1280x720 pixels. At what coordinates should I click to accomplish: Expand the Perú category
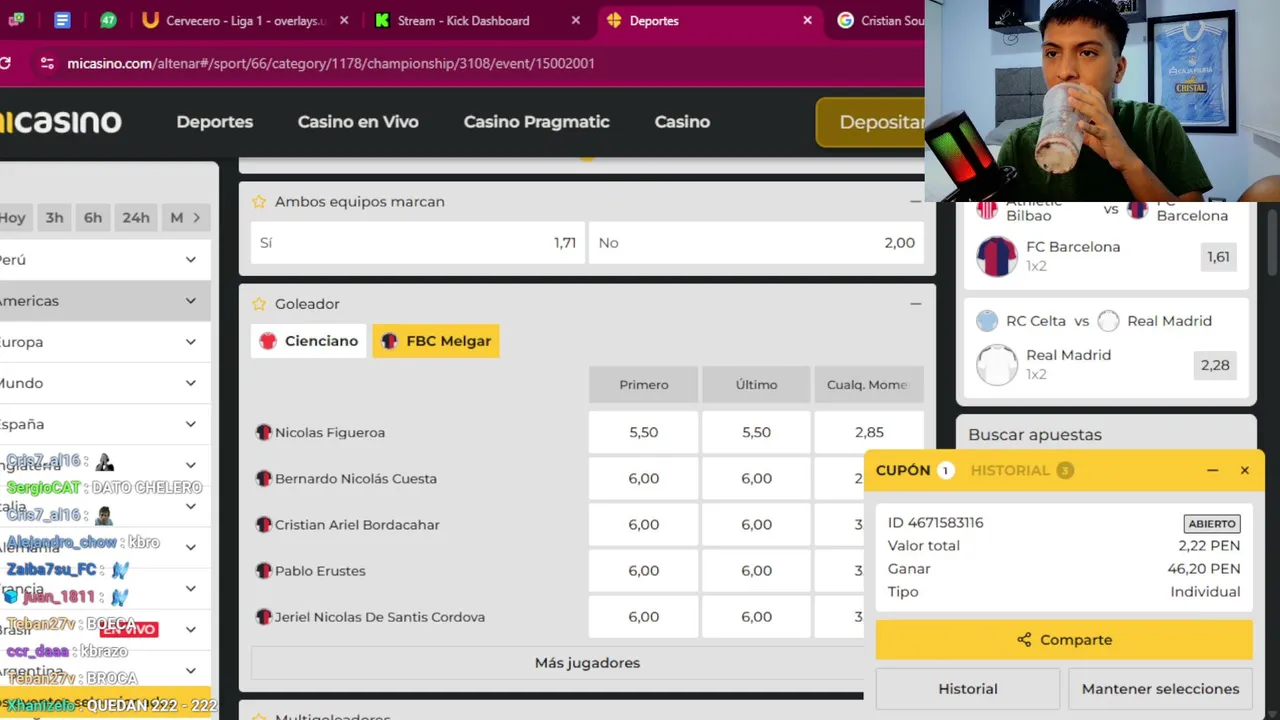point(105,260)
